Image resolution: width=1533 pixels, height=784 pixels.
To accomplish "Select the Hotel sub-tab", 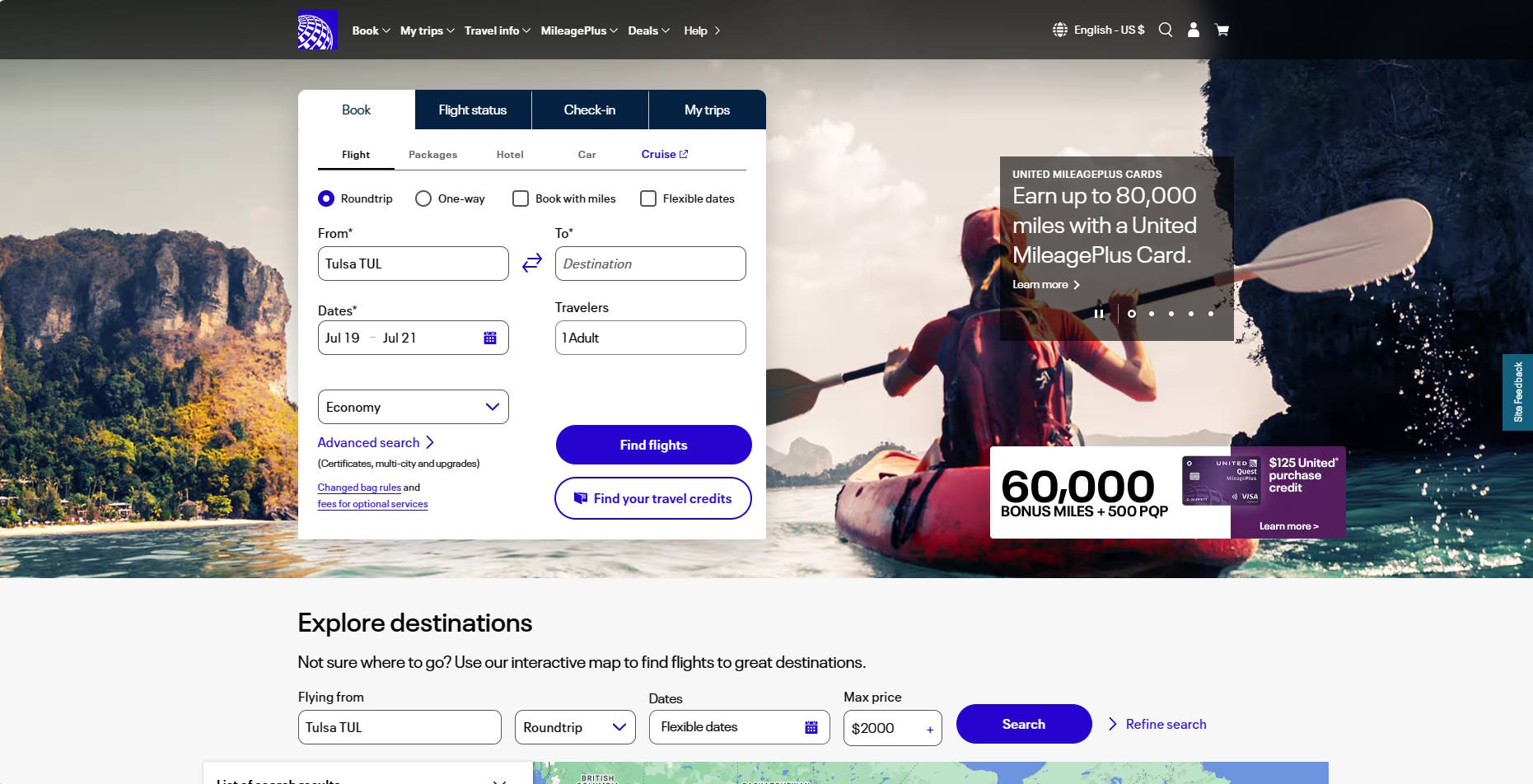I will pos(510,154).
